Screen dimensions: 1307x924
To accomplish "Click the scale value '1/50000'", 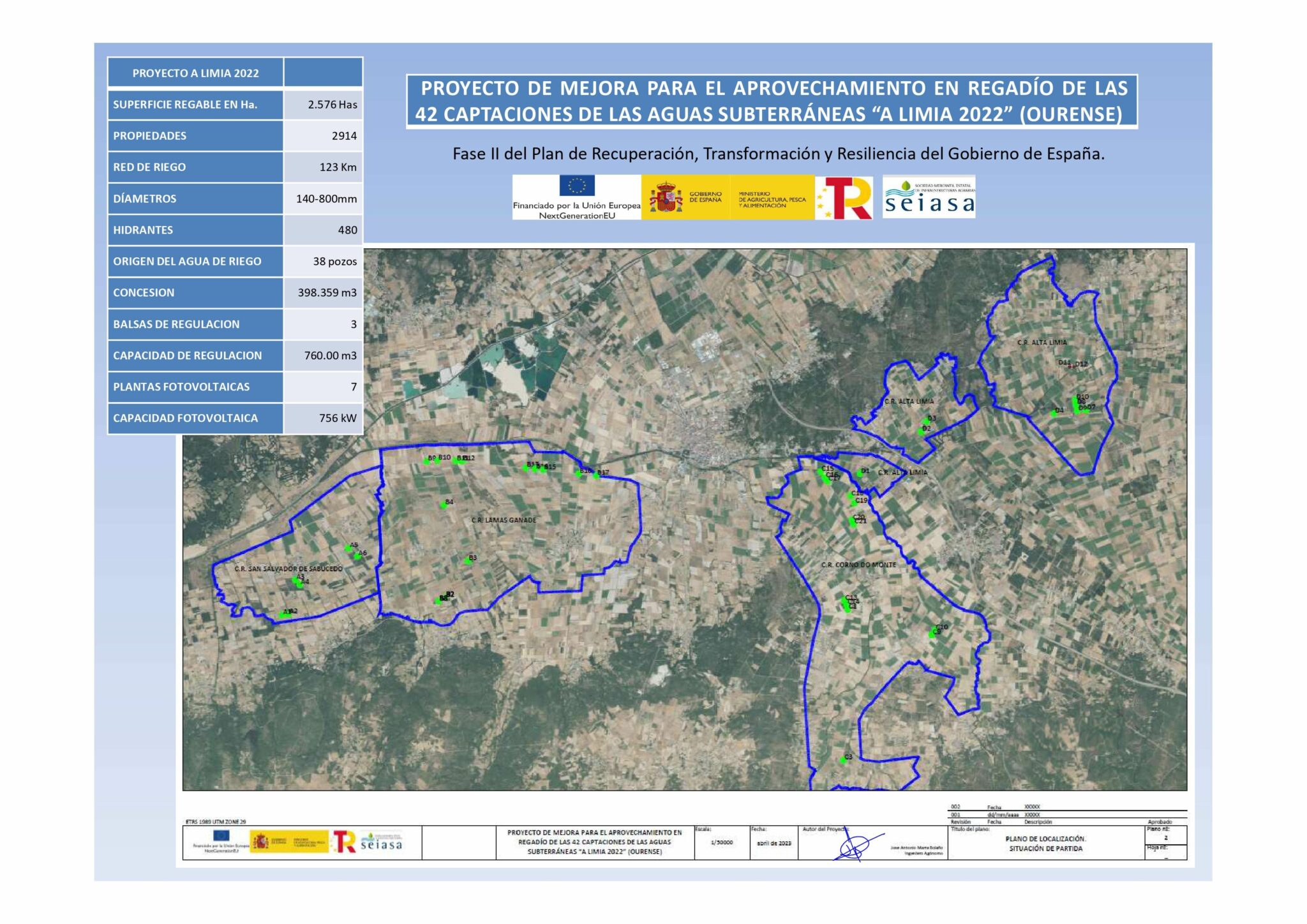I will coord(722,842).
